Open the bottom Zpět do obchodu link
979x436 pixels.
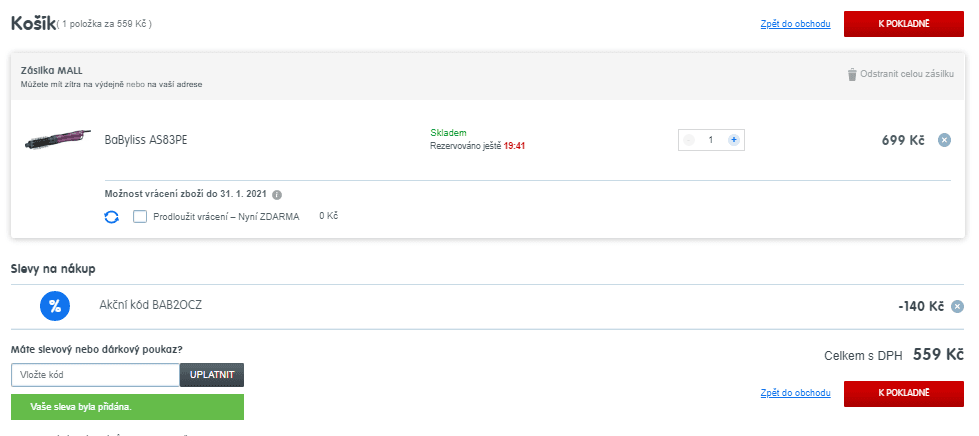[x=795, y=393]
